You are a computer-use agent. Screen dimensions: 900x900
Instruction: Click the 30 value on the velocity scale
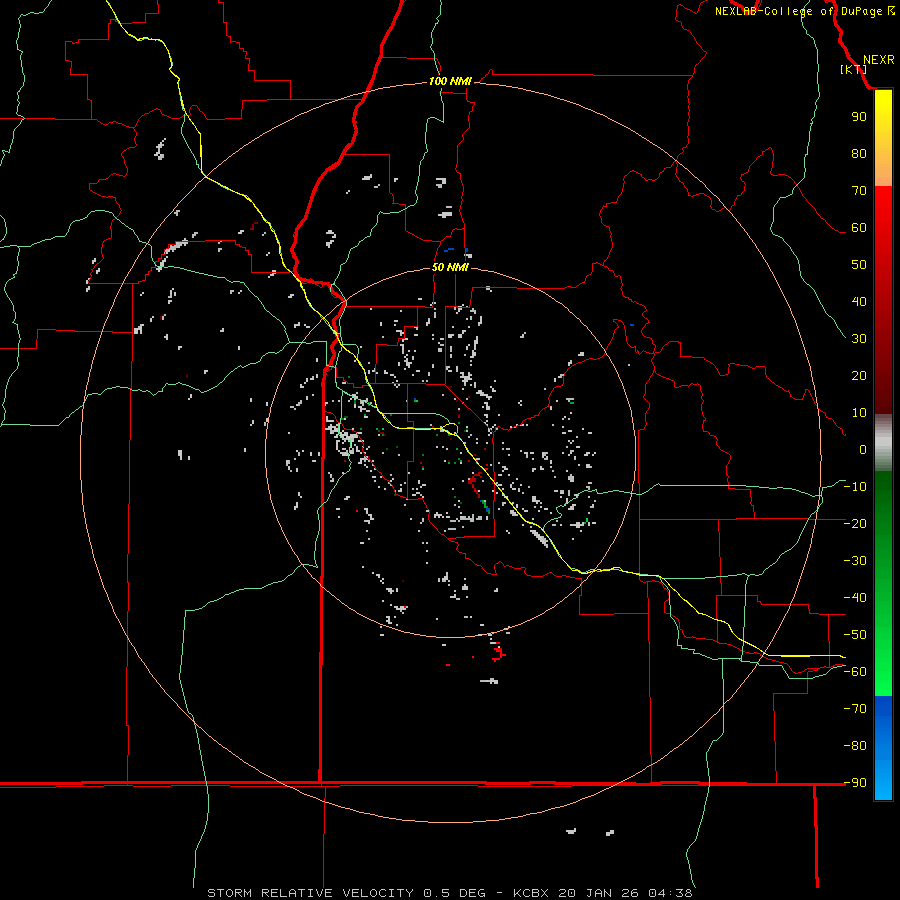(x=859, y=339)
